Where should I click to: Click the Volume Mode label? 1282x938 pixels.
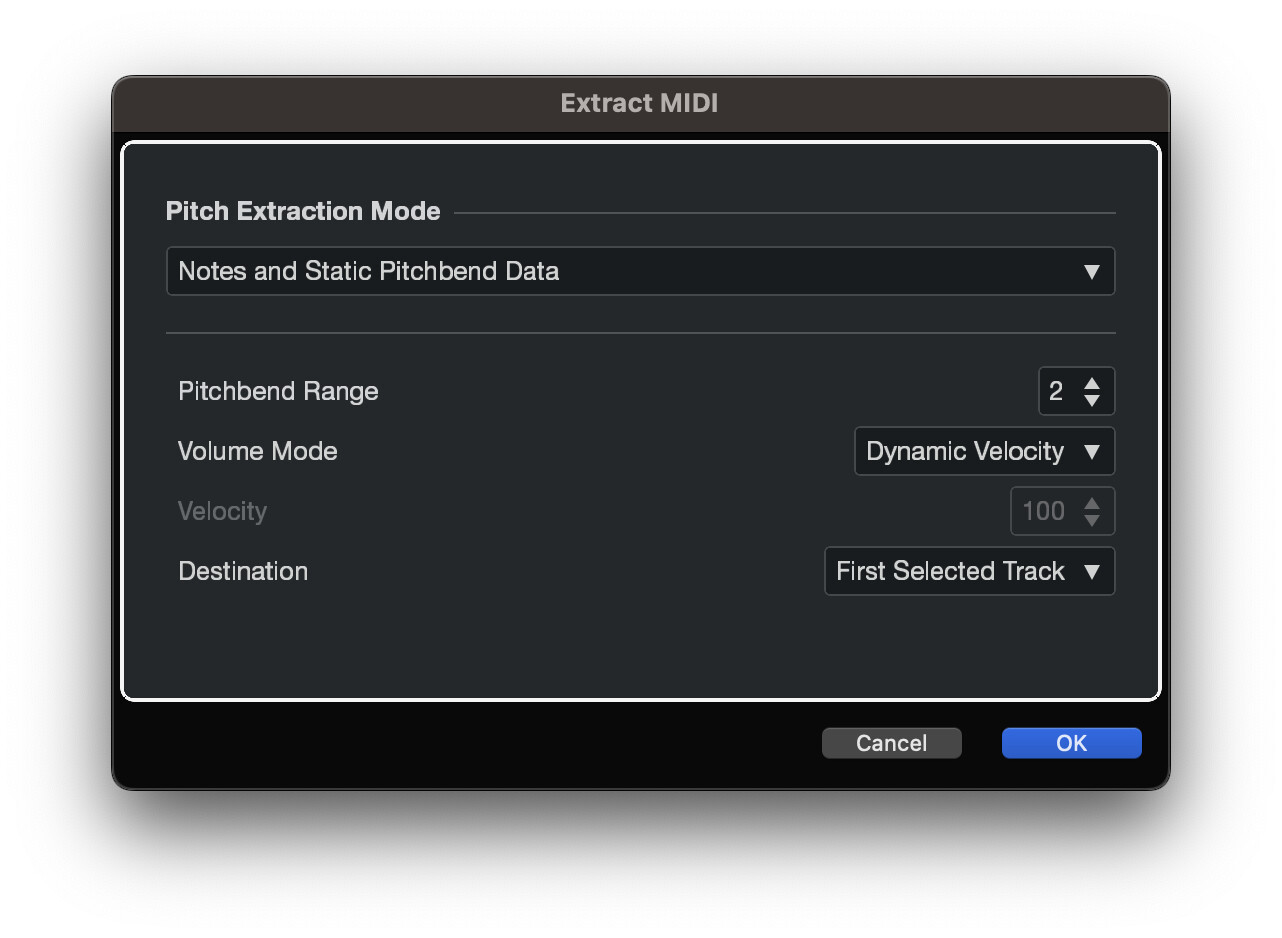pyautogui.click(x=257, y=451)
